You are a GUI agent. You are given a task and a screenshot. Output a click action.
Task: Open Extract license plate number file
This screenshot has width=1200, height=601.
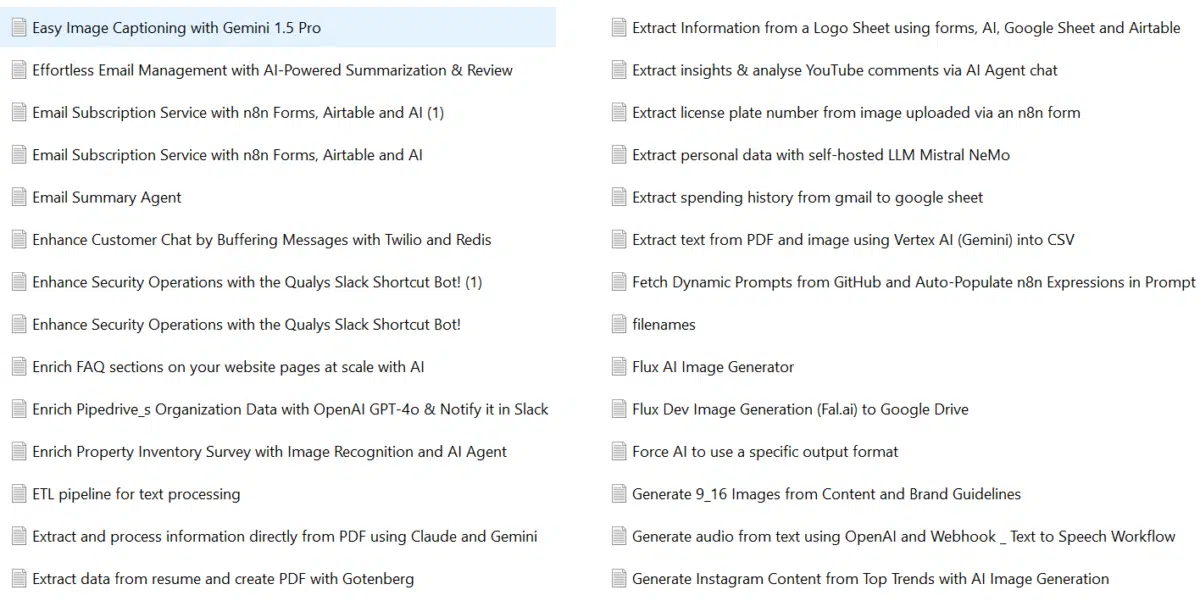pyautogui.click(x=856, y=113)
